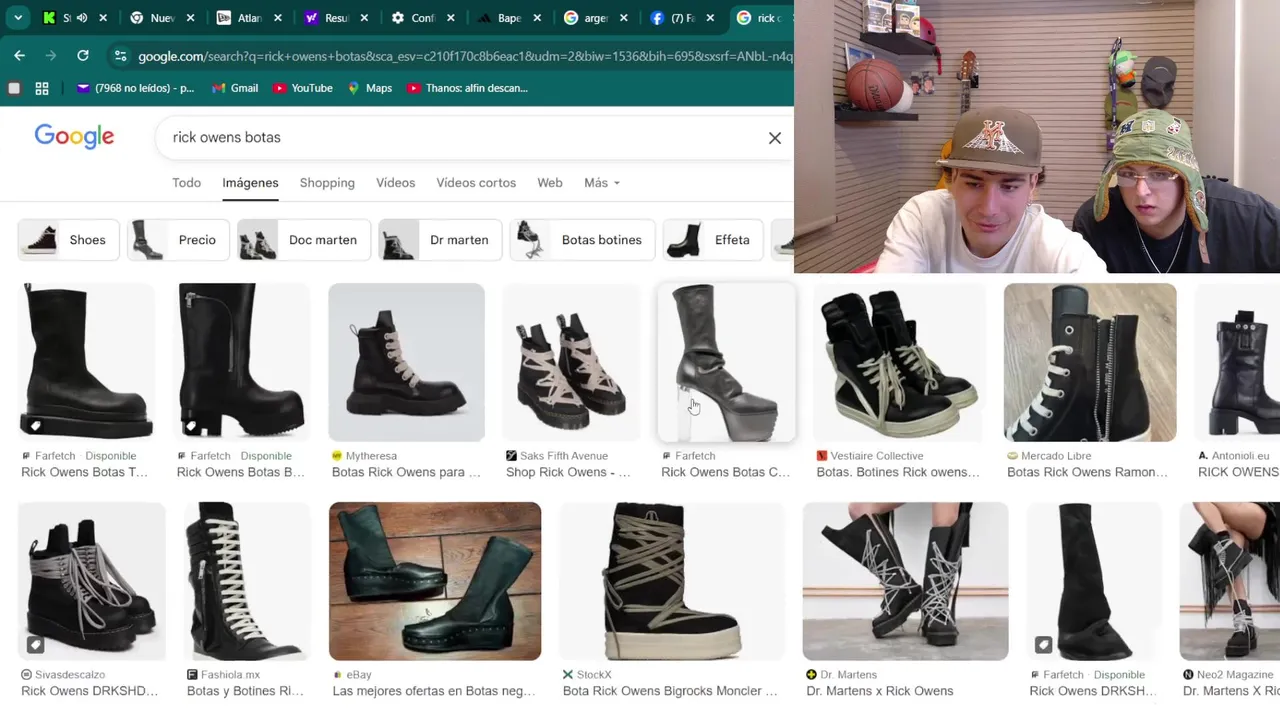
Task: Click the address bar URL field
Action: (x=465, y=56)
